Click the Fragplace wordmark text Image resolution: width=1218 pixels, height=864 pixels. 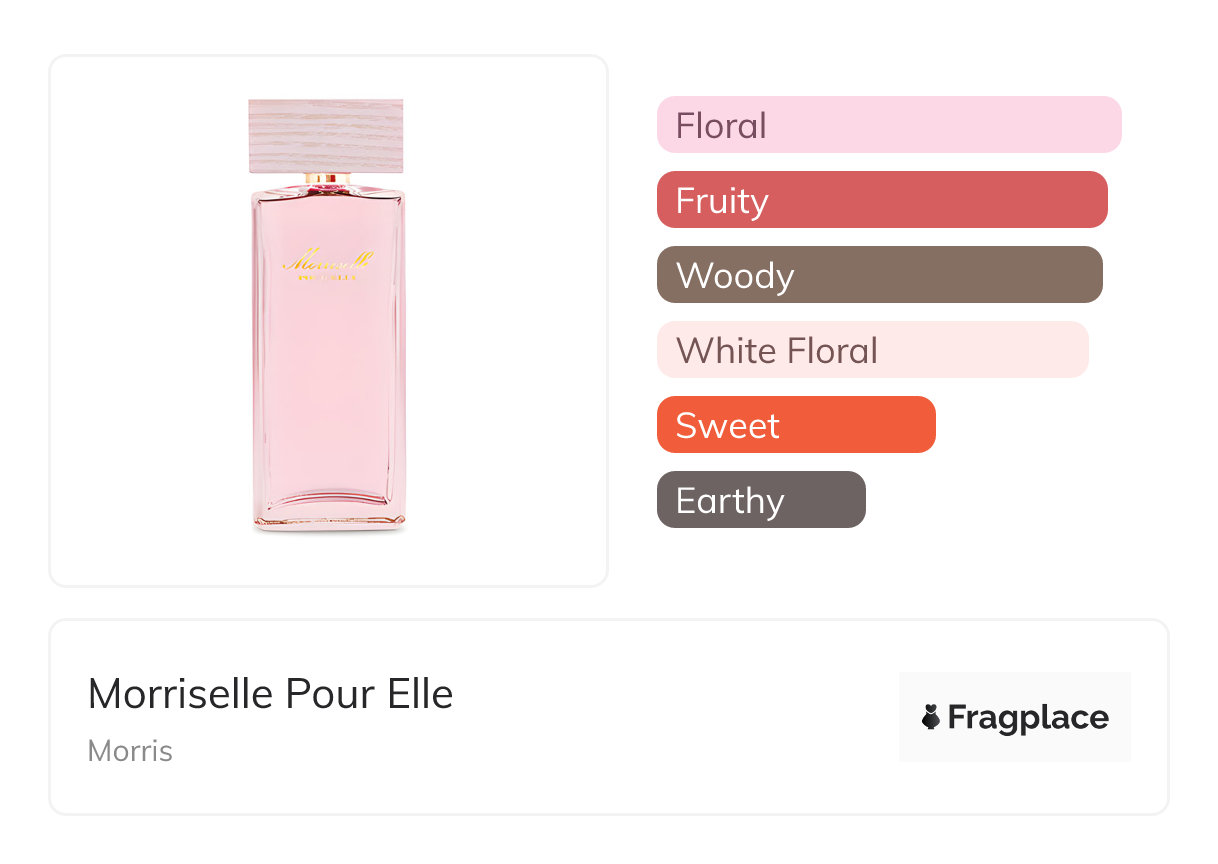tap(1028, 717)
